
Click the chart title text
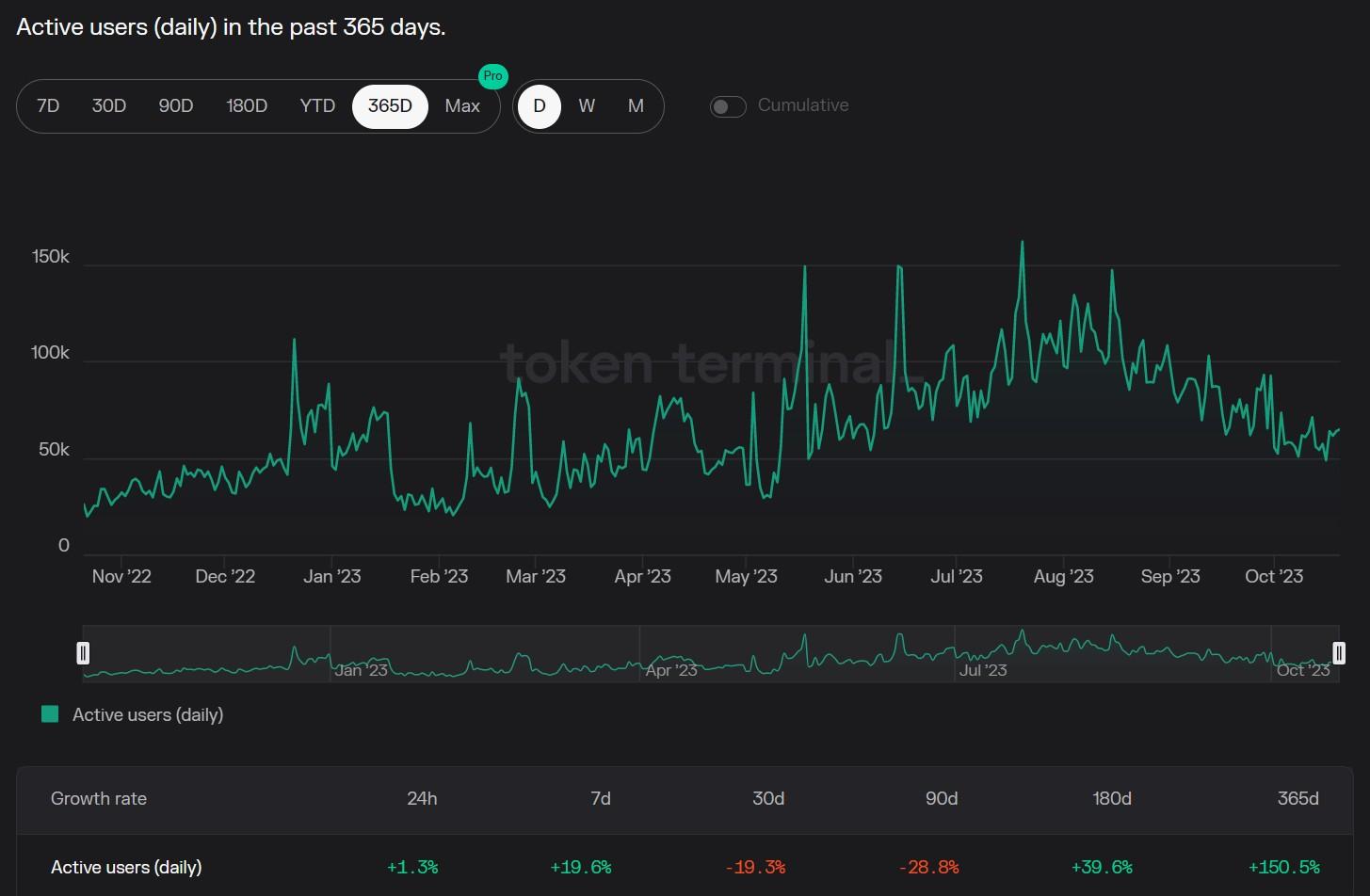[232, 27]
